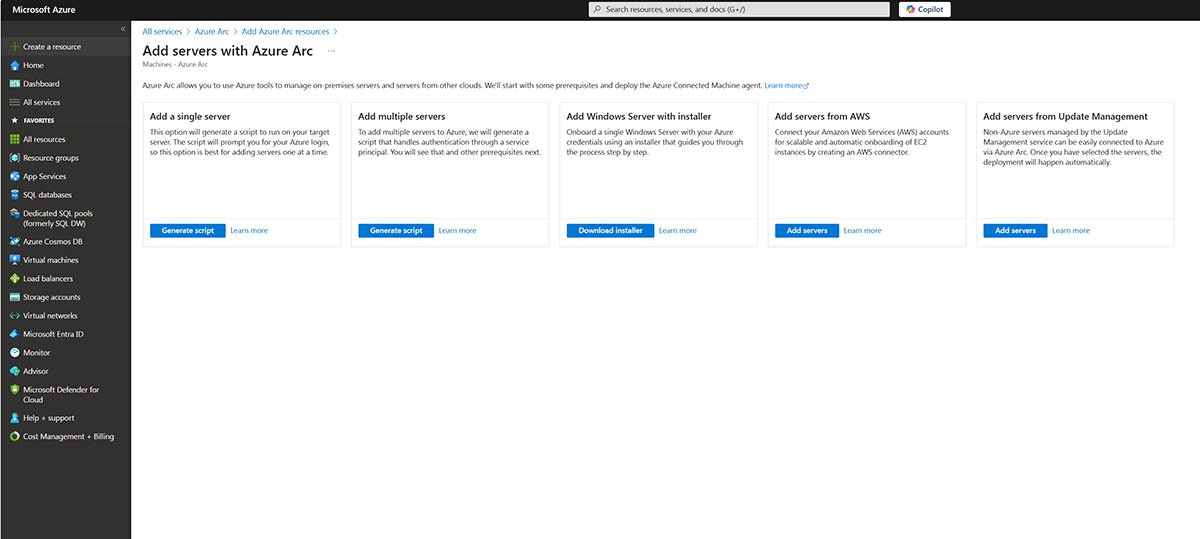The image size is (1200, 539).
Task: Open the Copilot button in top bar
Action: coord(924,9)
